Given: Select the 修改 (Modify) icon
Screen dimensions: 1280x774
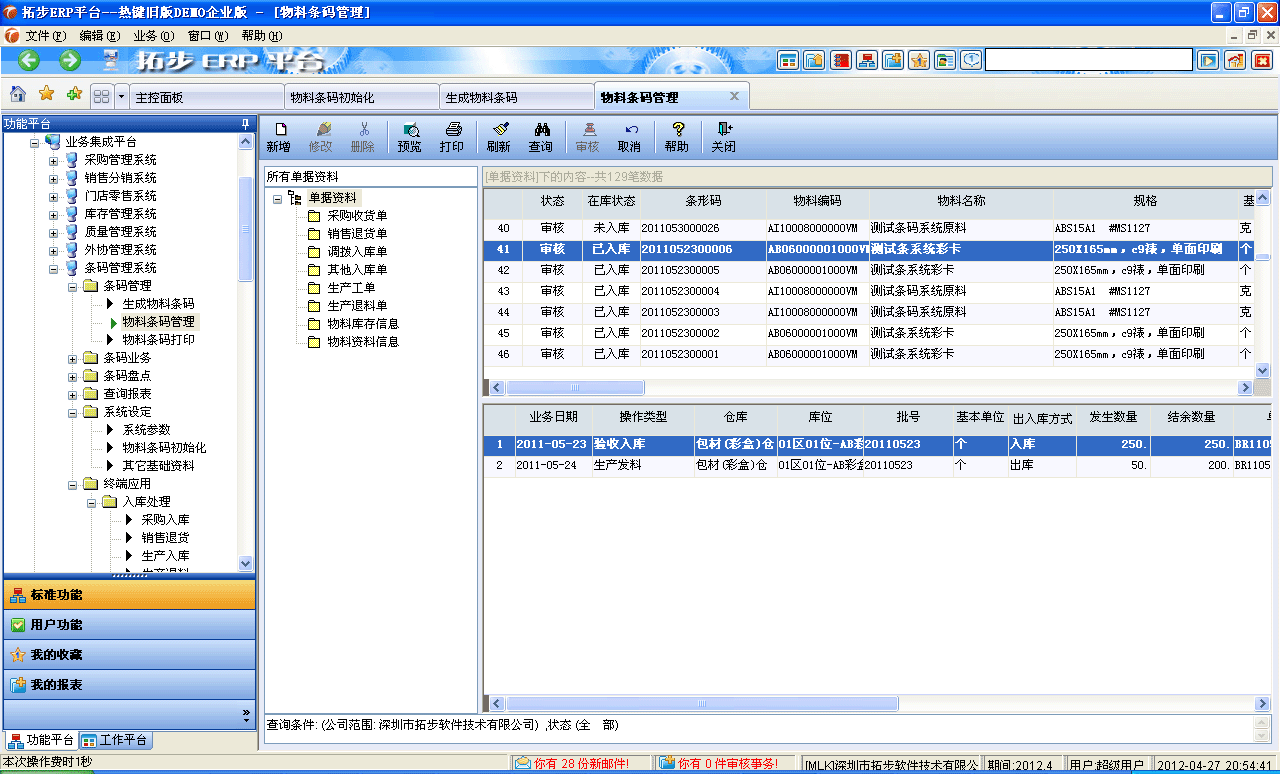Looking at the screenshot, I should click(322, 137).
